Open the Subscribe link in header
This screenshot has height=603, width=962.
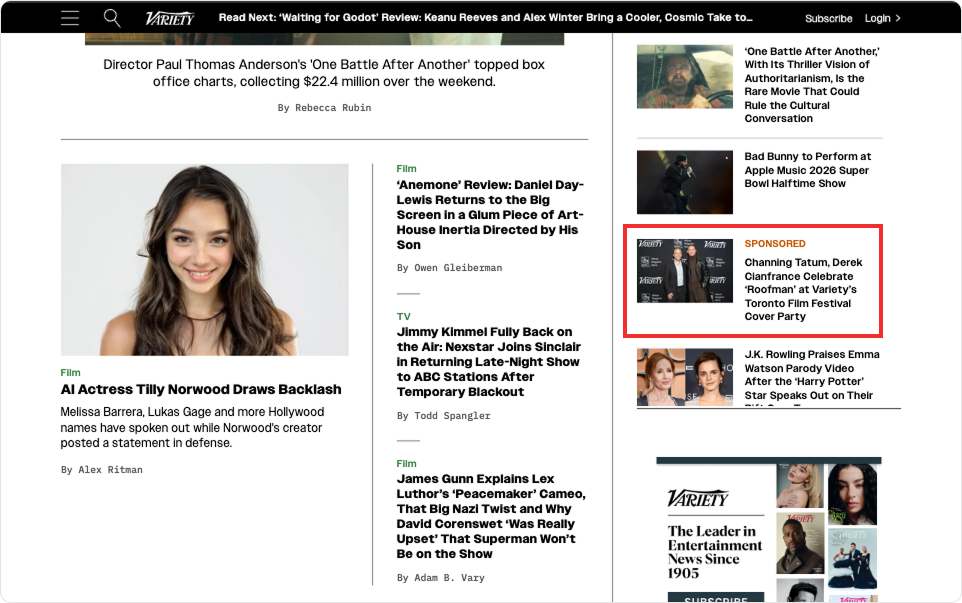pos(828,18)
